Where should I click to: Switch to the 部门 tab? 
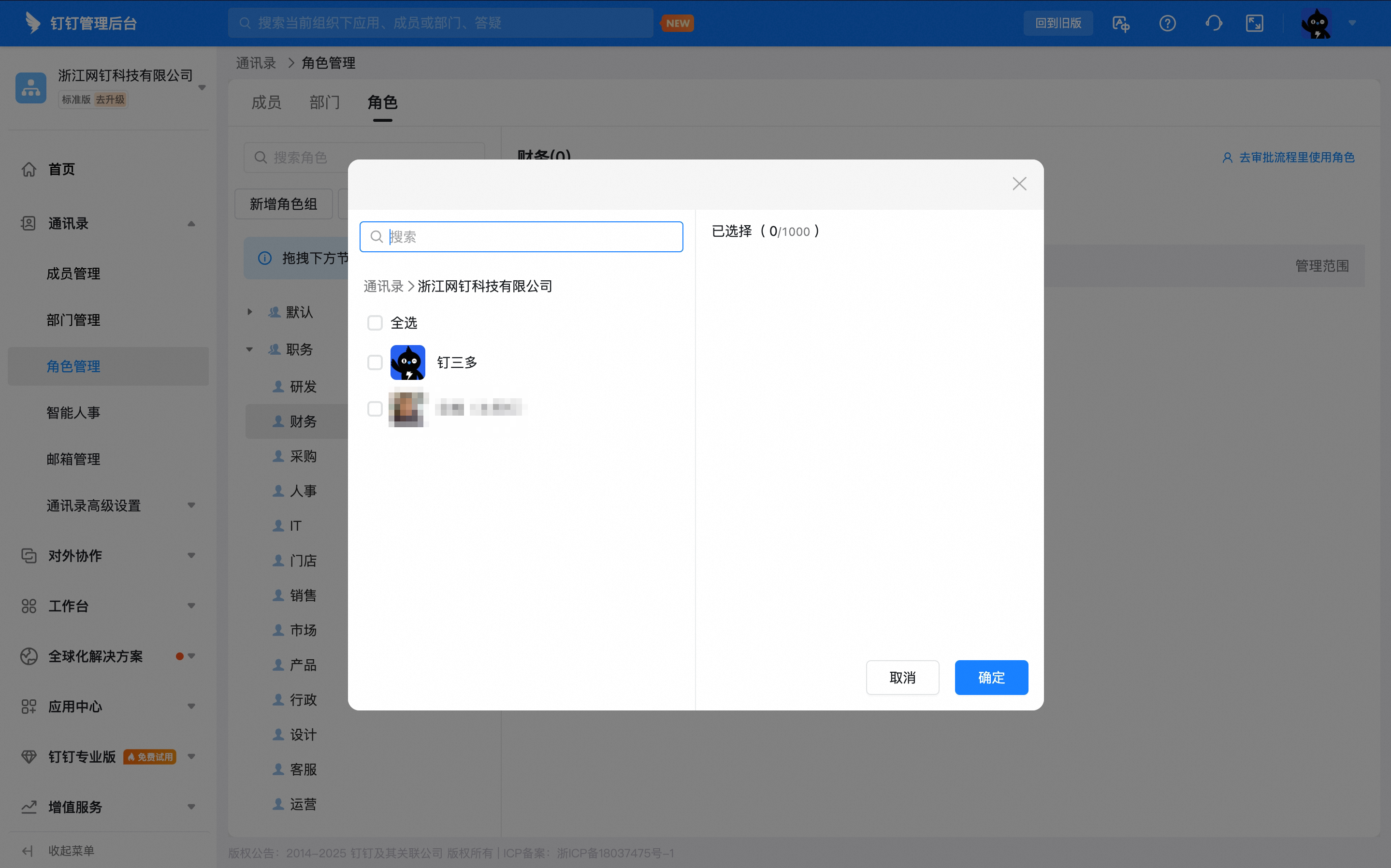[x=324, y=102]
